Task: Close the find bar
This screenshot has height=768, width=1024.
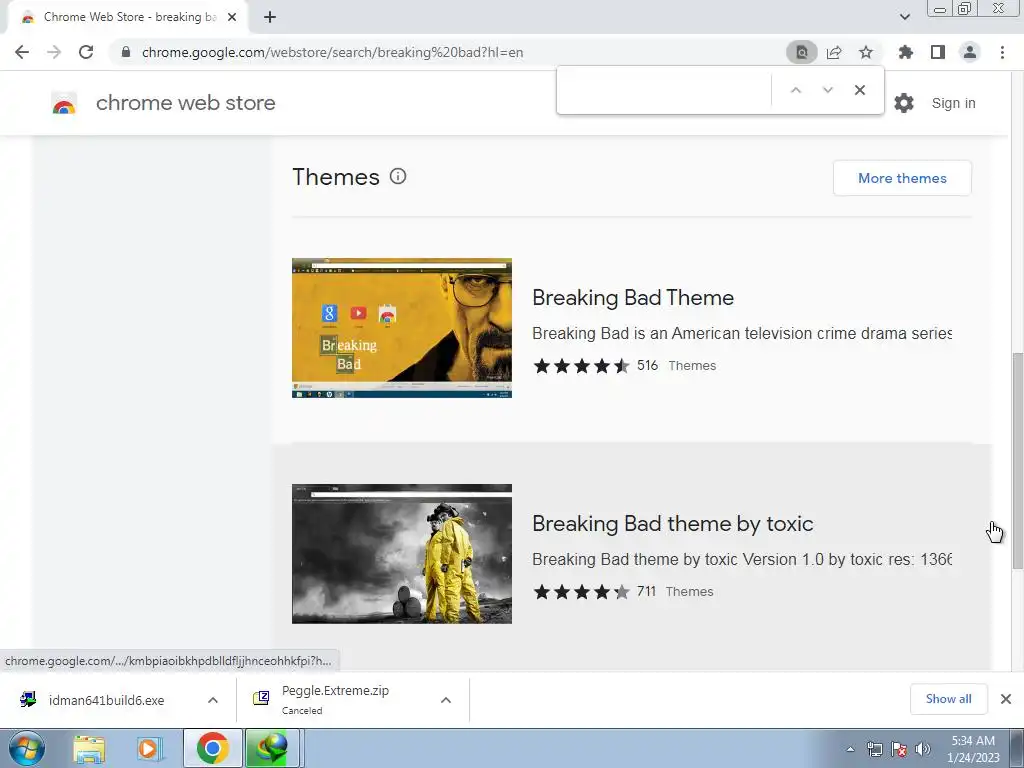Action: pyautogui.click(x=860, y=90)
